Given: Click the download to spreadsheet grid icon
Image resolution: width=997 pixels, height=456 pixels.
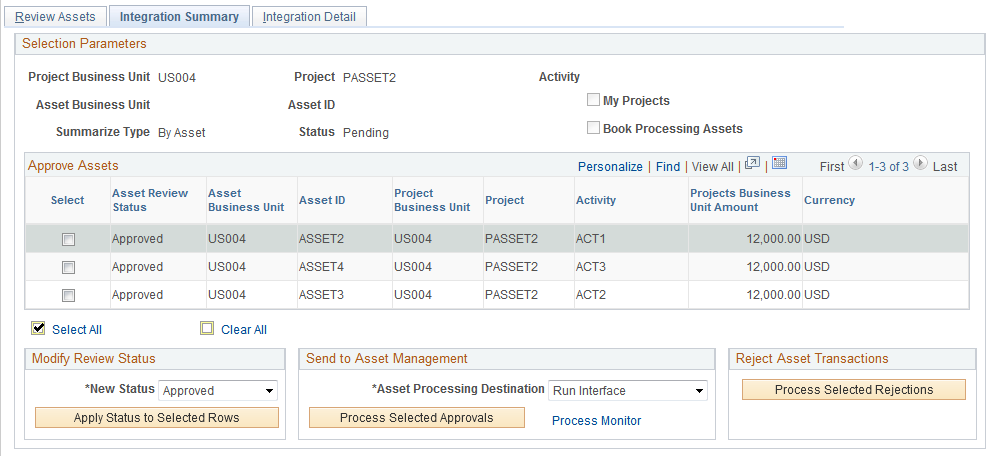Looking at the screenshot, I should (x=780, y=164).
